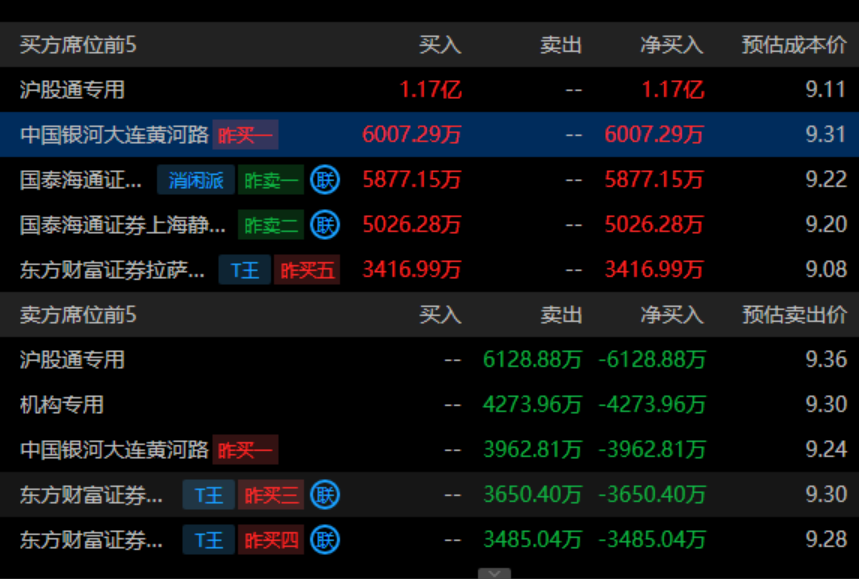Click the 联 icon next to 昨买四
Image resolution: width=859 pixels, height=579 pixels.
point(325,540)
